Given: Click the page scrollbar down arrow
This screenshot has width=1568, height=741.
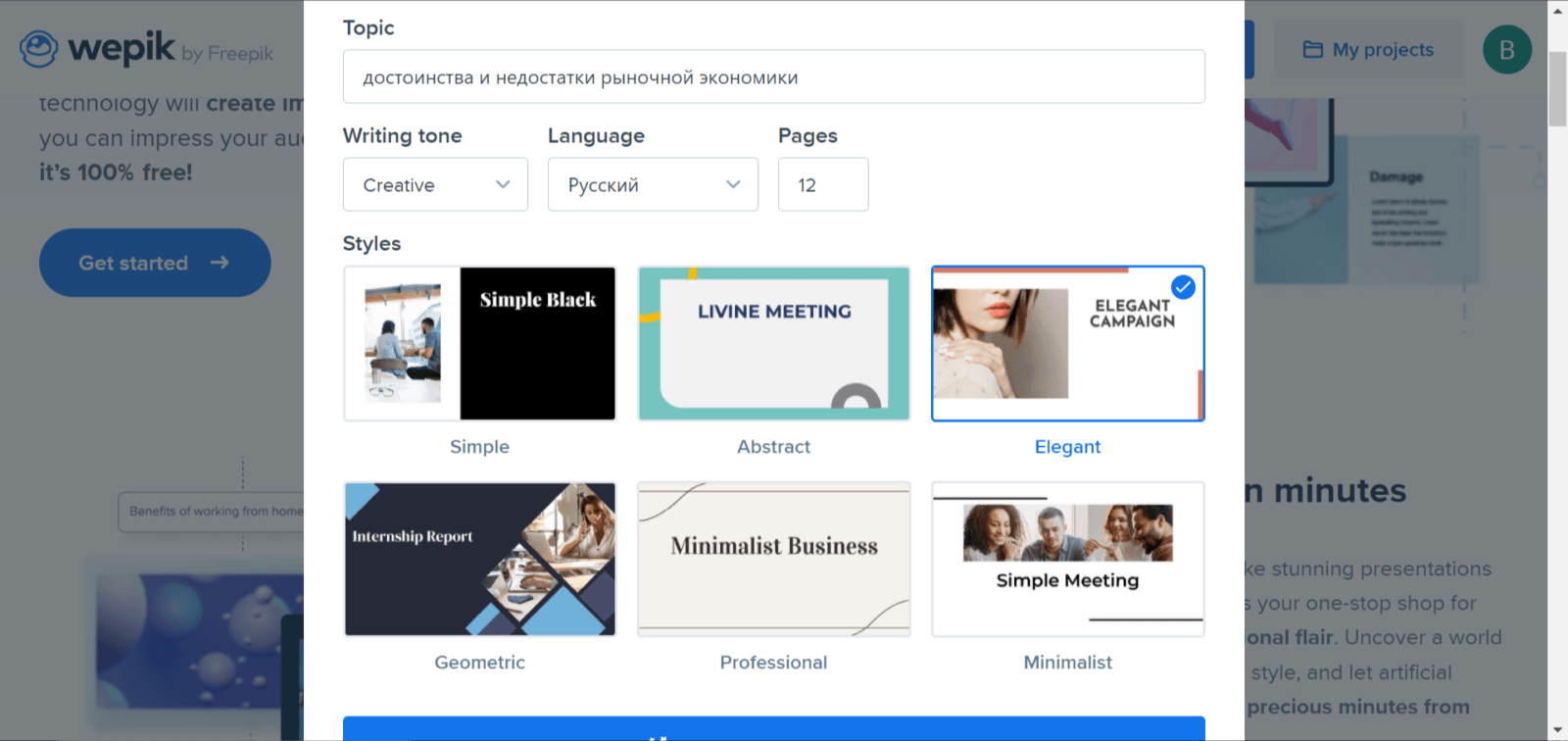Looking at the screenshot, I should tap(1557, 730).
